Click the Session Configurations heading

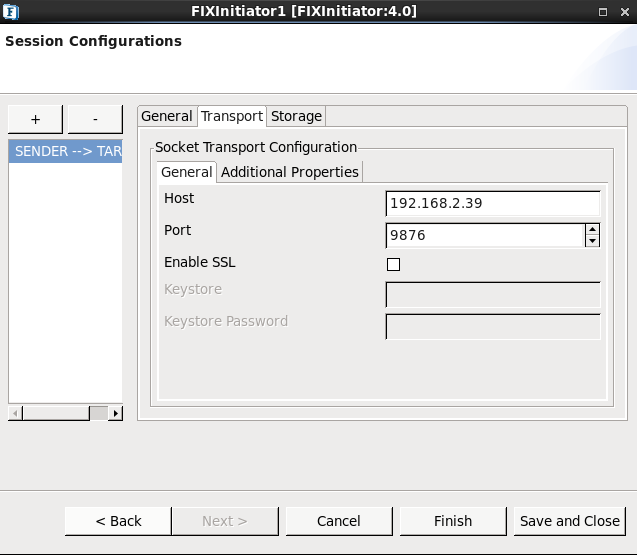point(93,41)
